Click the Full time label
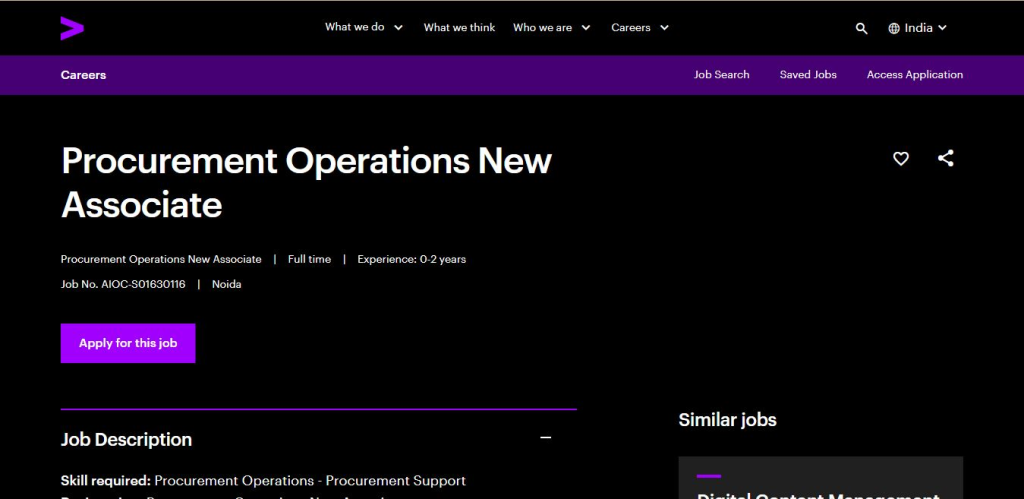Viewport: 1024px width, 499px height. pyautogui.click(x=309, y=259)
